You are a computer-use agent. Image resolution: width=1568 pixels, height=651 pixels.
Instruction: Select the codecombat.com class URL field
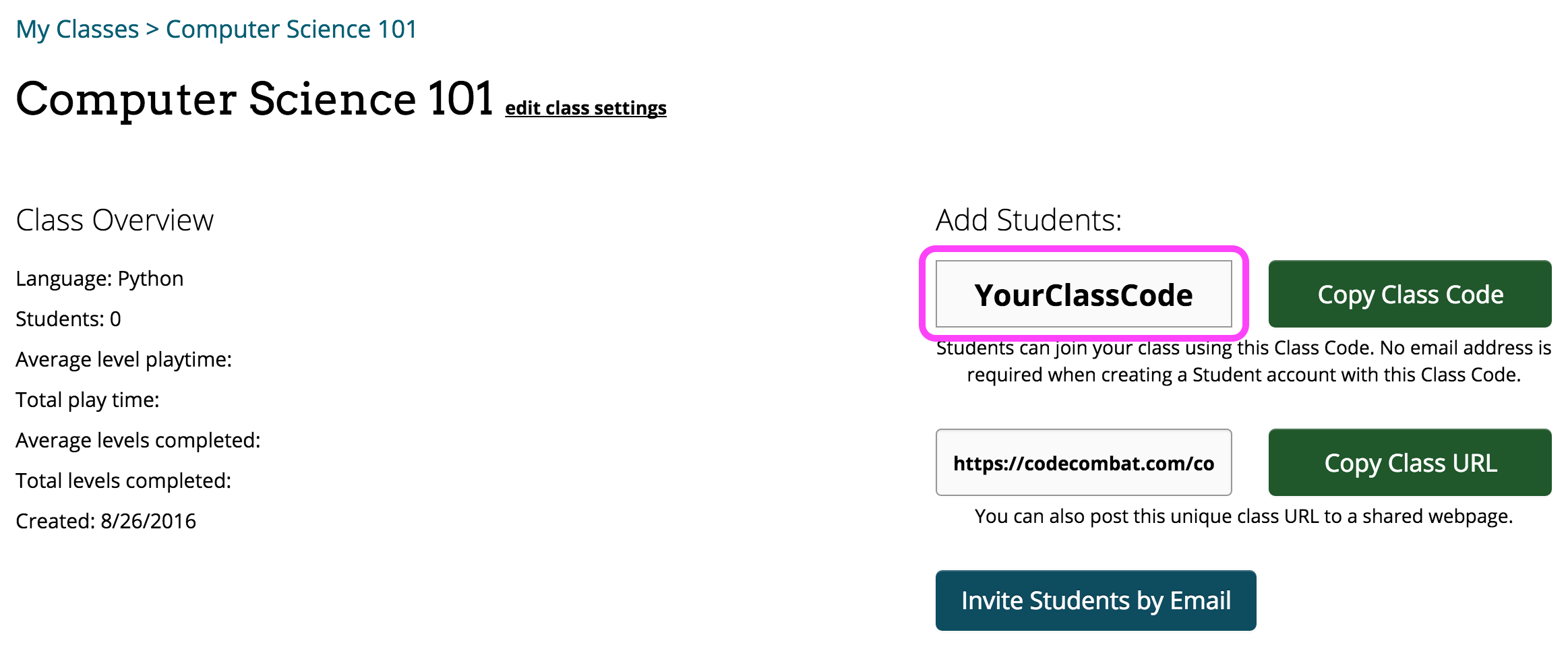(1083, 463)
